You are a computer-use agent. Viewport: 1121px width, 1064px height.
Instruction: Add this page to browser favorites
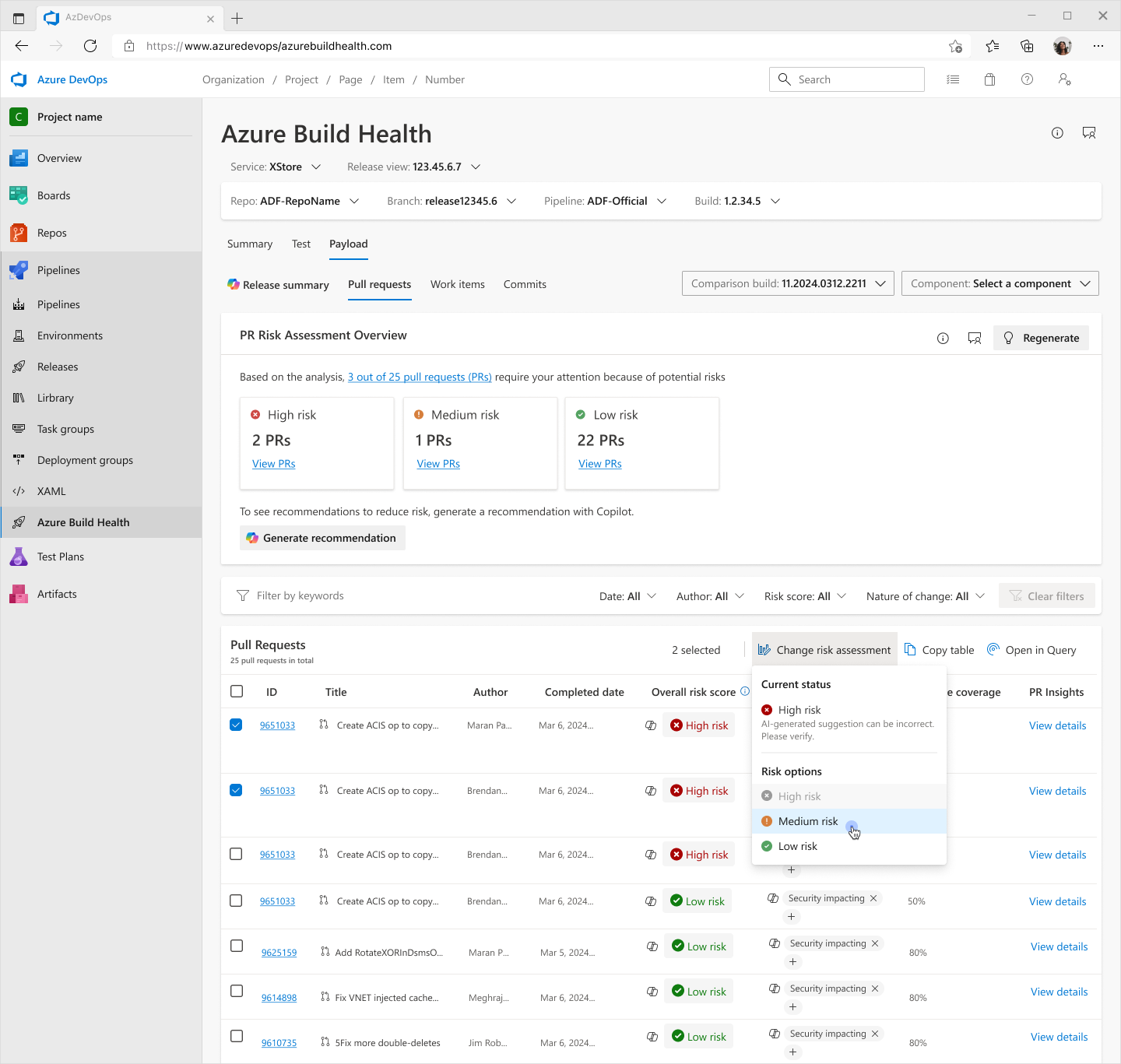tap(955, 46)
